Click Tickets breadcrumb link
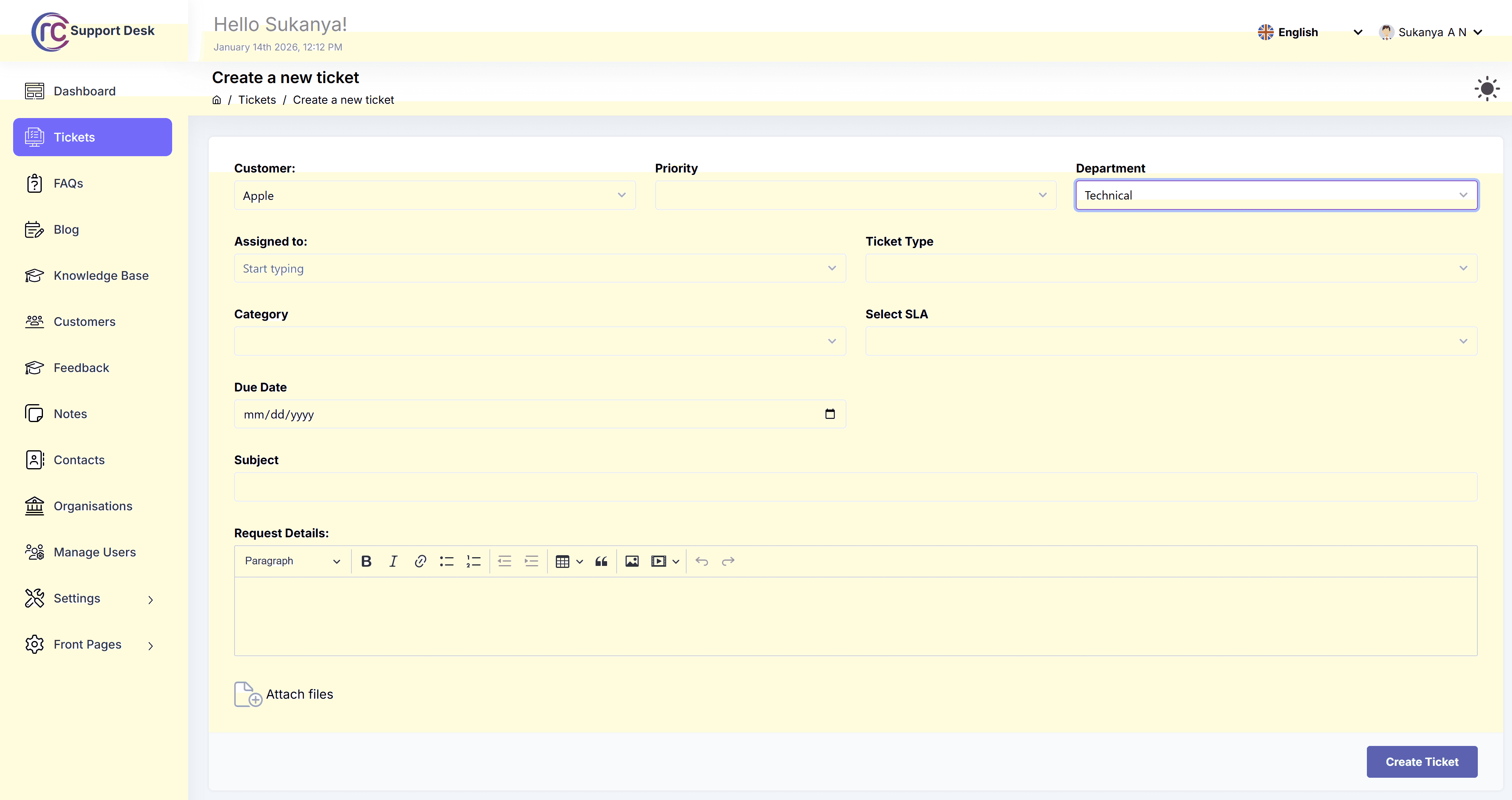 [x=257, y=100]
